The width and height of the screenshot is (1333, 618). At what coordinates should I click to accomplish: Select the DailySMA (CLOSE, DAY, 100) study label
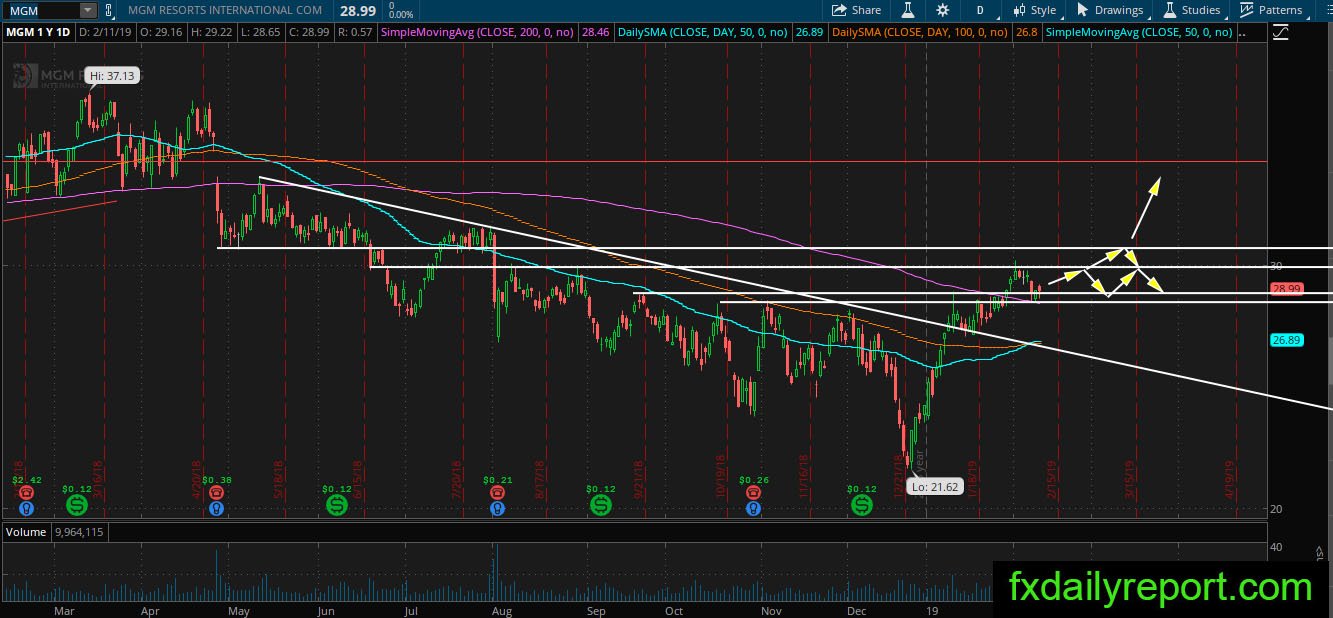[918, 32]
